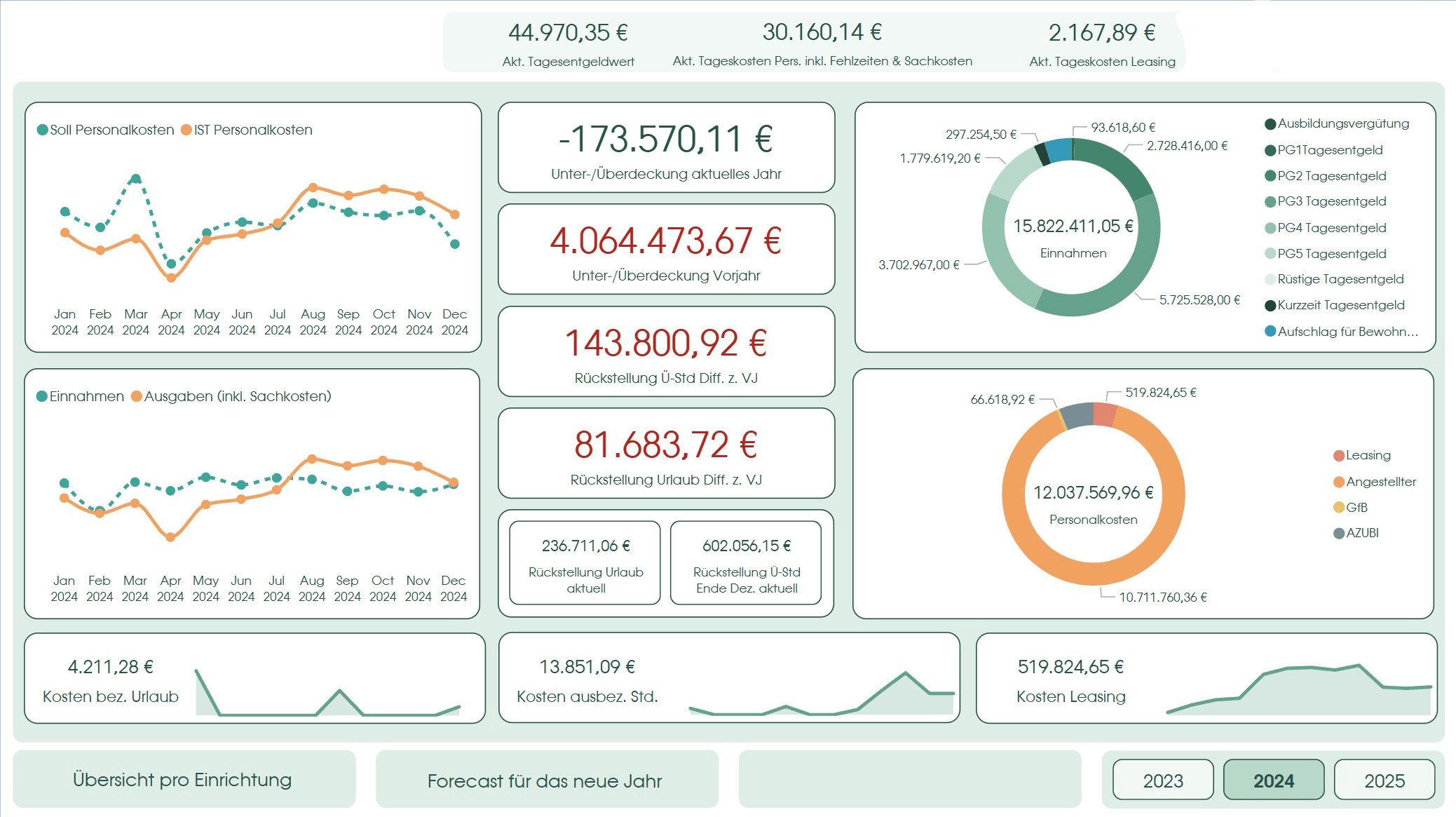Click the Einnahmen legend dot
The width and height of the screenshot is (1456, 817).
coord(42,396)
